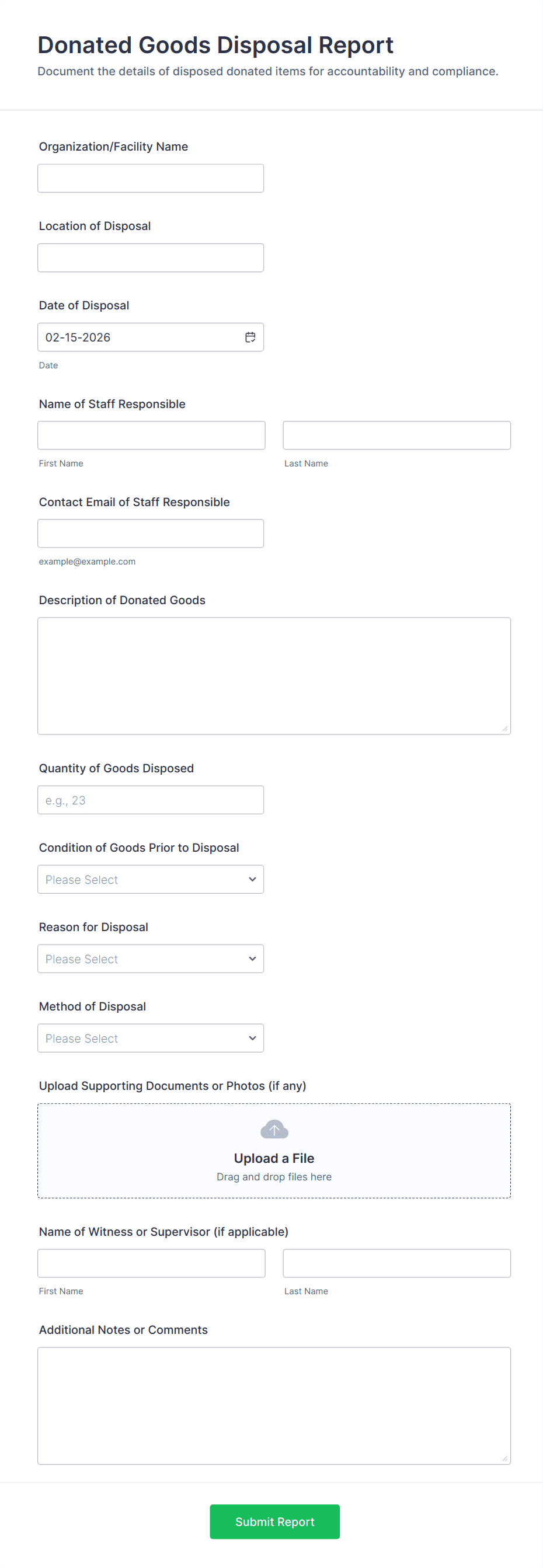The image size is (543, 1568).
Task: Focus the Organization/Facility Name field
Action: point(151,179)
